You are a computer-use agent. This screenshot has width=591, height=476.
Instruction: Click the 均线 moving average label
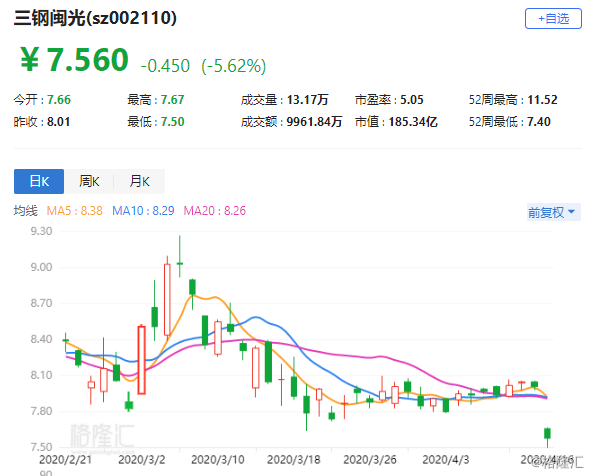26,210
